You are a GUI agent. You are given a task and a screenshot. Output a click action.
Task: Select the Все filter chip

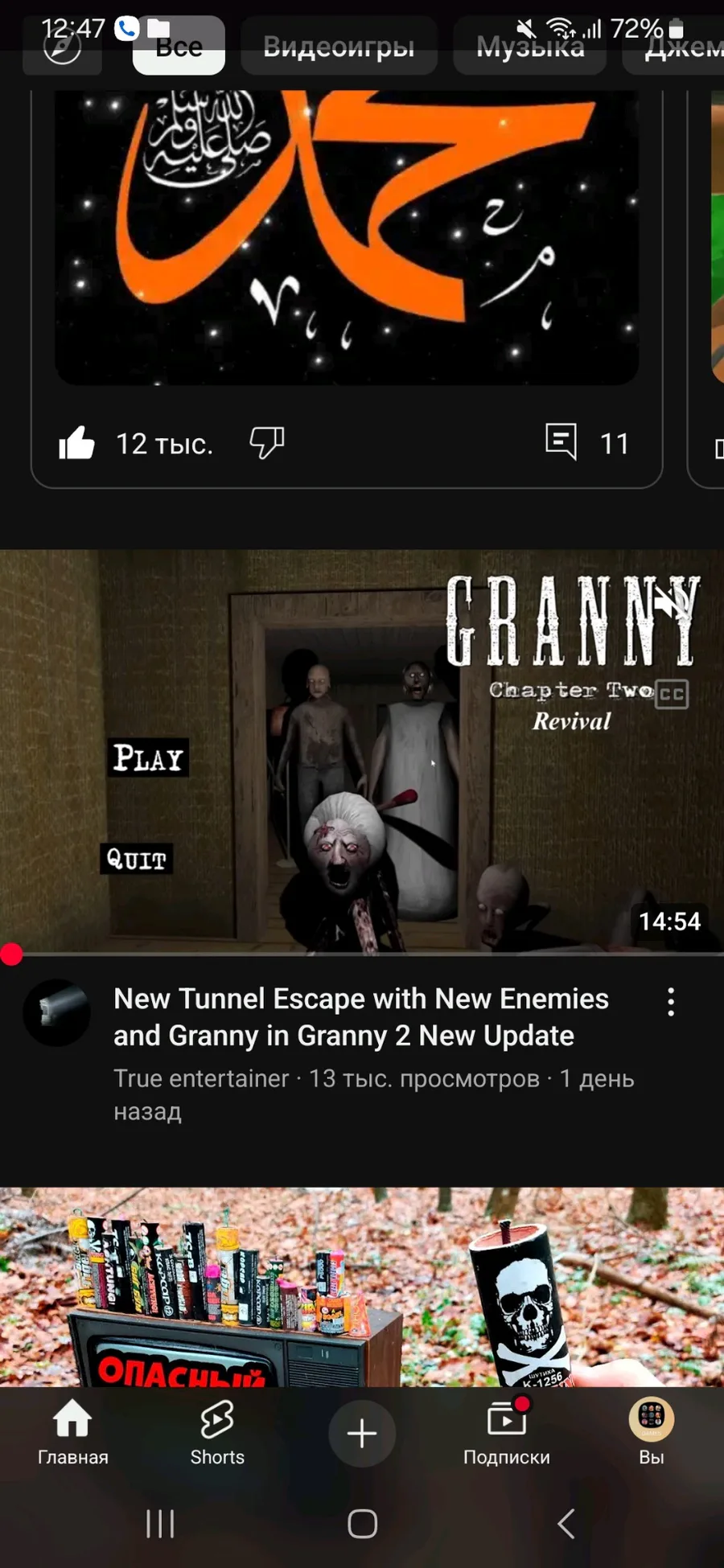pyautogui.click(x=179, y=47)
